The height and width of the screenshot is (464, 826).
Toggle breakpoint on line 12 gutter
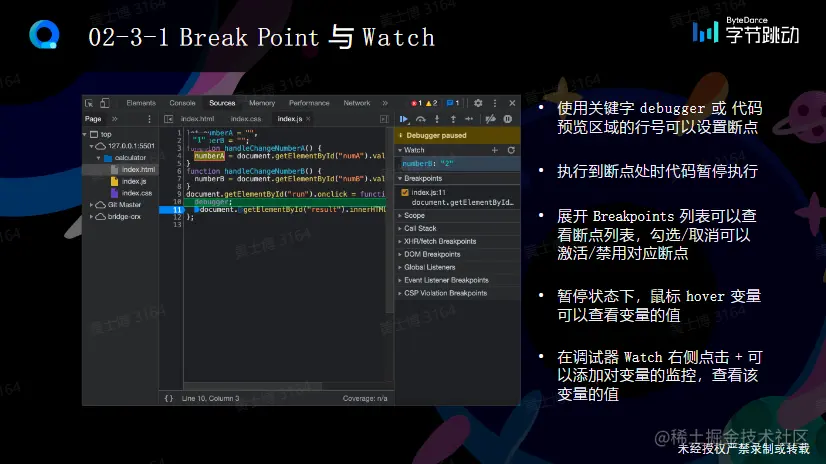click(177, 217)
